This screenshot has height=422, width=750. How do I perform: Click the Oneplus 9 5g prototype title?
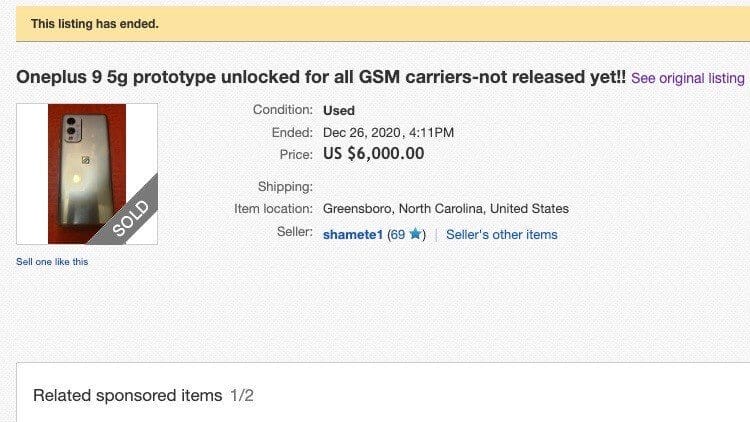tap(321, 77)
